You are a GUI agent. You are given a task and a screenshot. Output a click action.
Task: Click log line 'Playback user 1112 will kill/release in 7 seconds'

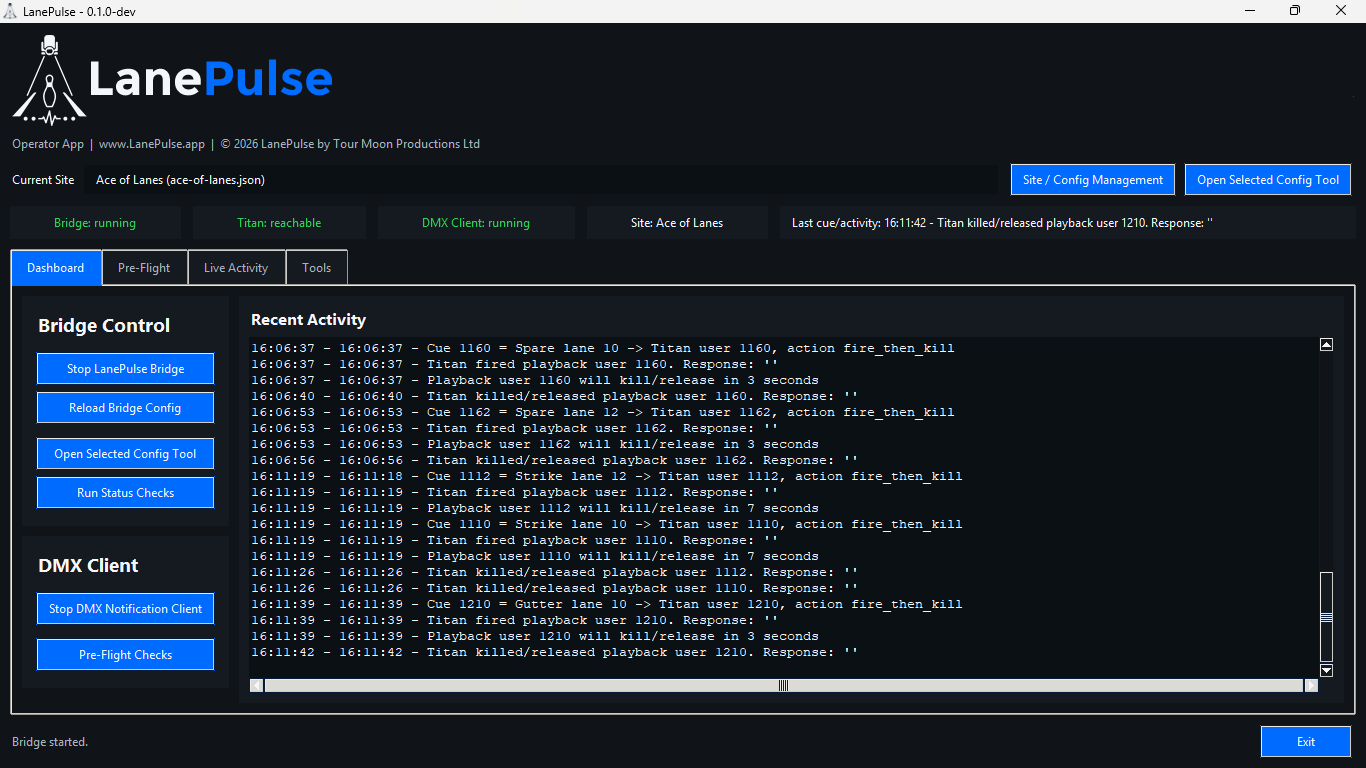click(x=535, y=509)
